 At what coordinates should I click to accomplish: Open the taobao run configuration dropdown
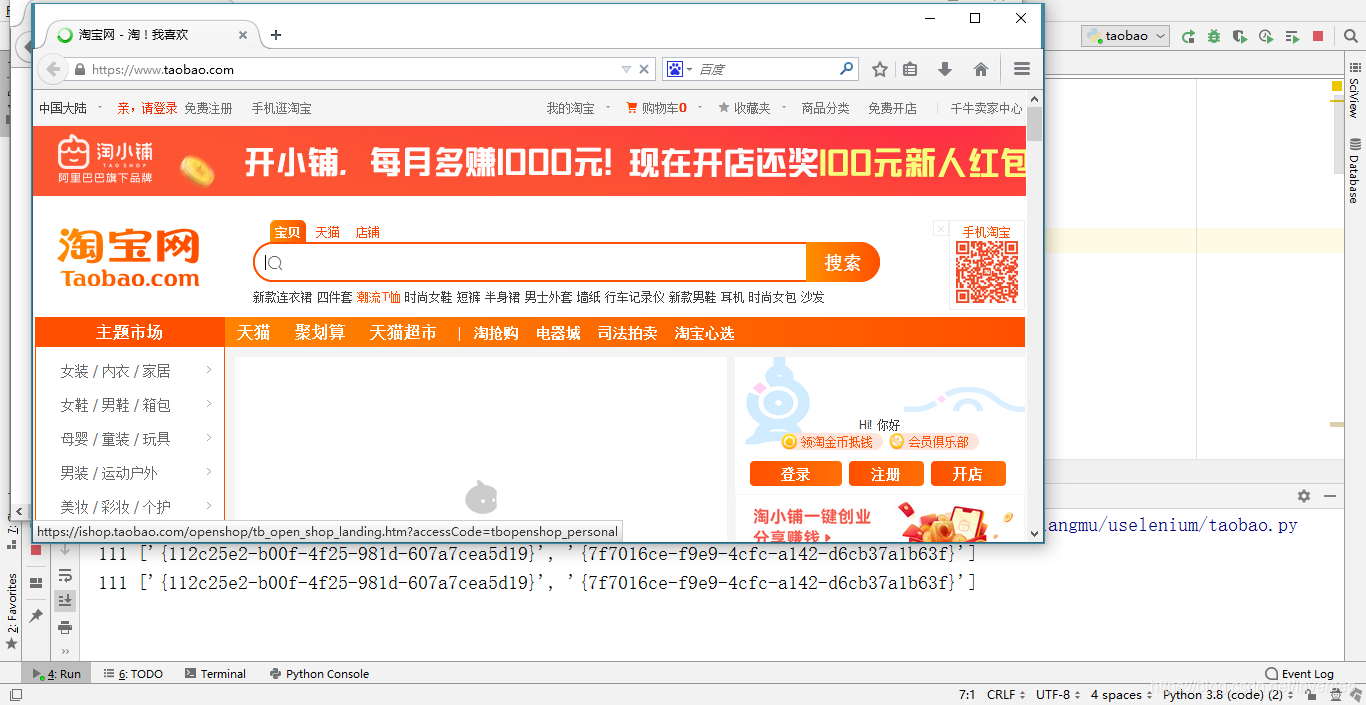tap(1126, 36)
